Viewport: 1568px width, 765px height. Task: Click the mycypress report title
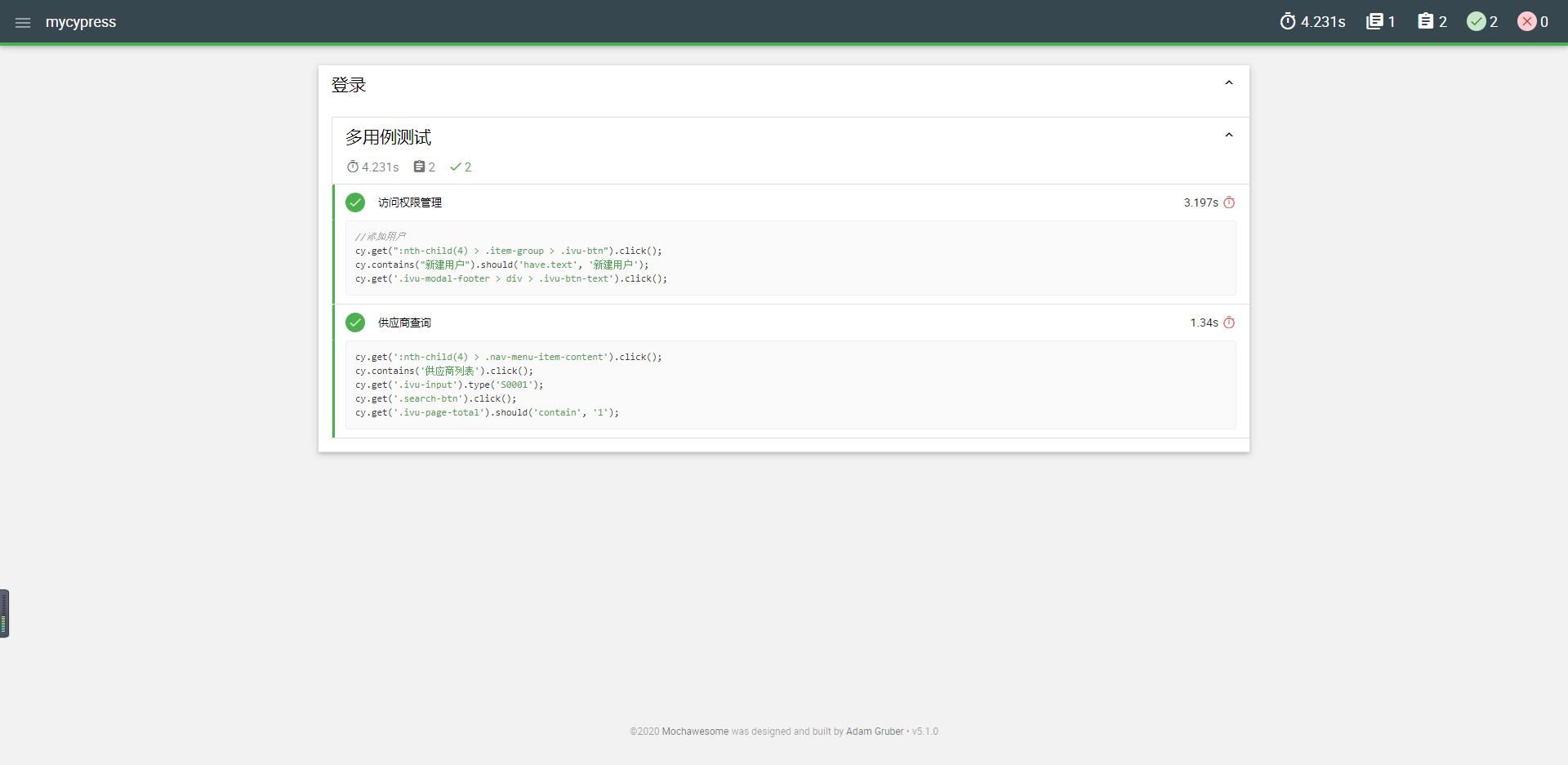[81, 22]
